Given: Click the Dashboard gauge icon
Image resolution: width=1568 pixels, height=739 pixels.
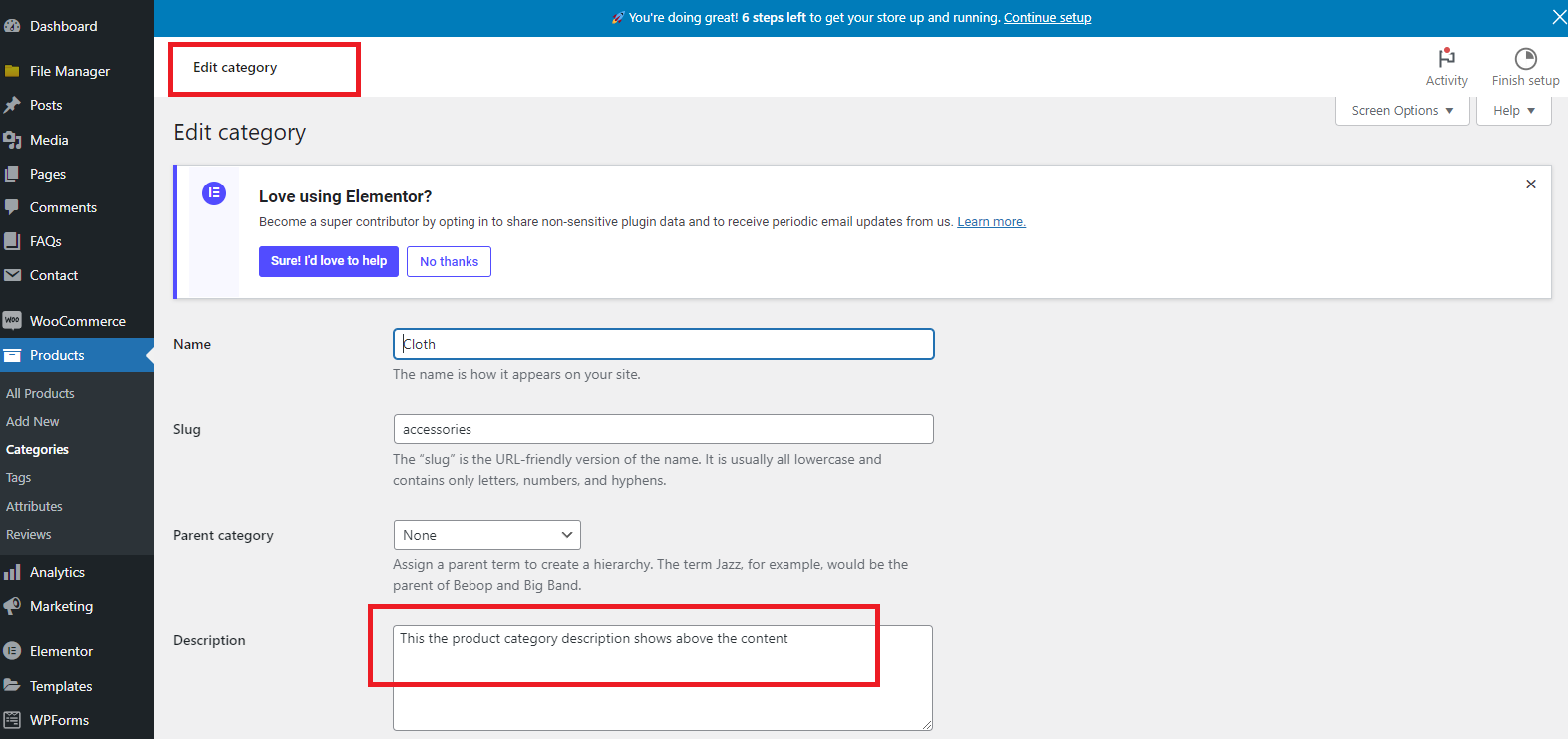Looking at the screenshot, I should click(12, 26).
